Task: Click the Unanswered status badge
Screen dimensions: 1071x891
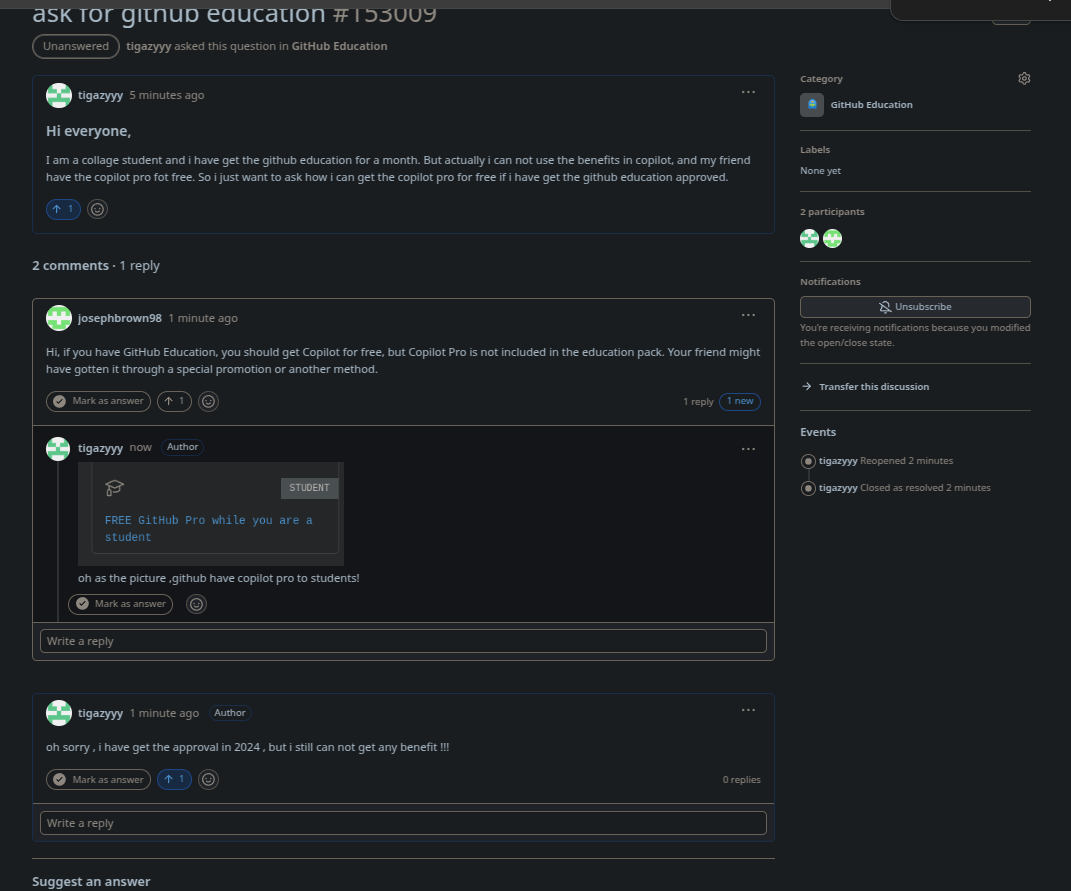Action: coord(76,46)
